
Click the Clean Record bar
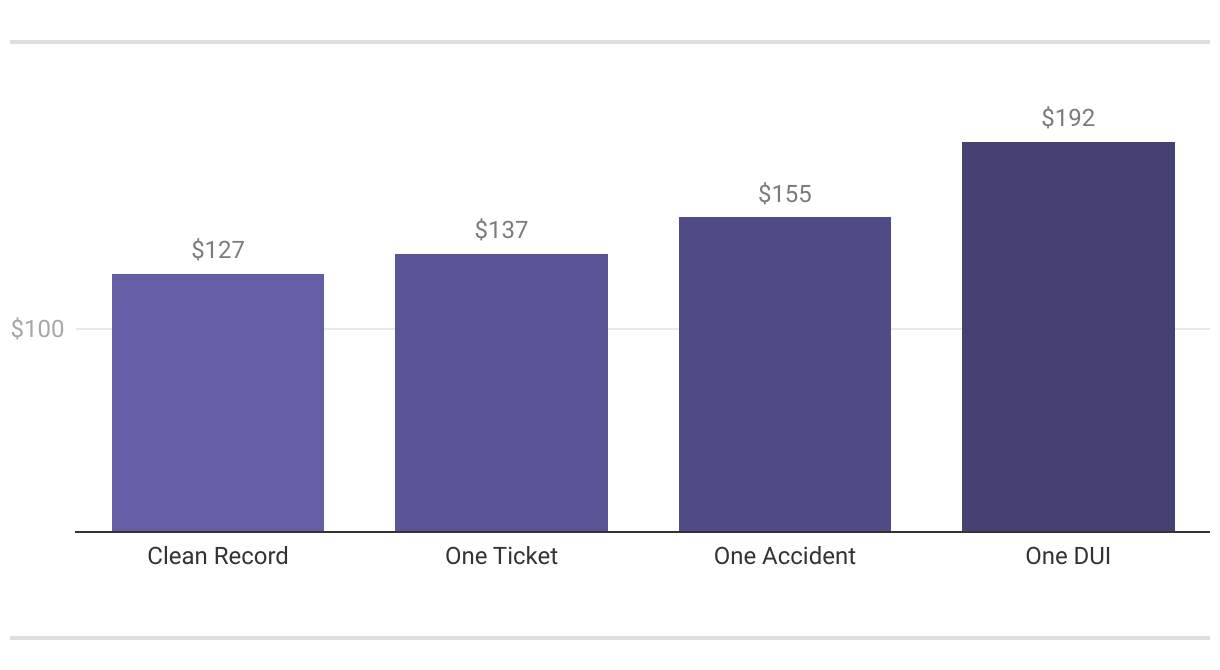pyautogui.click(x=218, y=402)
